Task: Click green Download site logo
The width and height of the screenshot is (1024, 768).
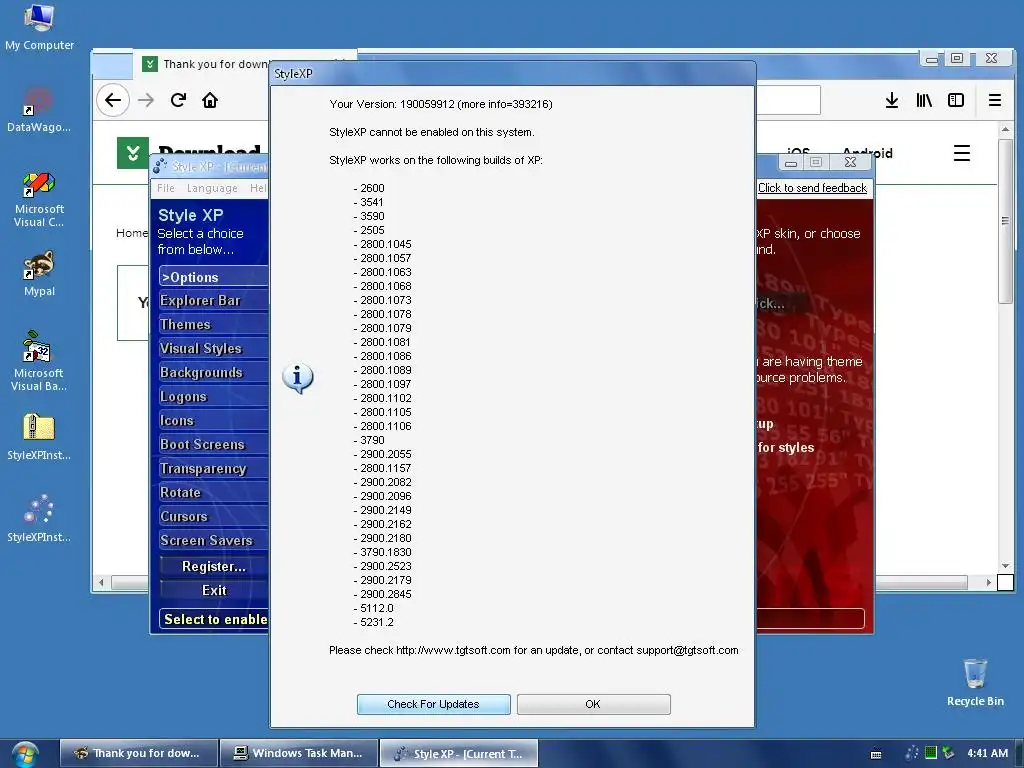Action: click(133, 153)
